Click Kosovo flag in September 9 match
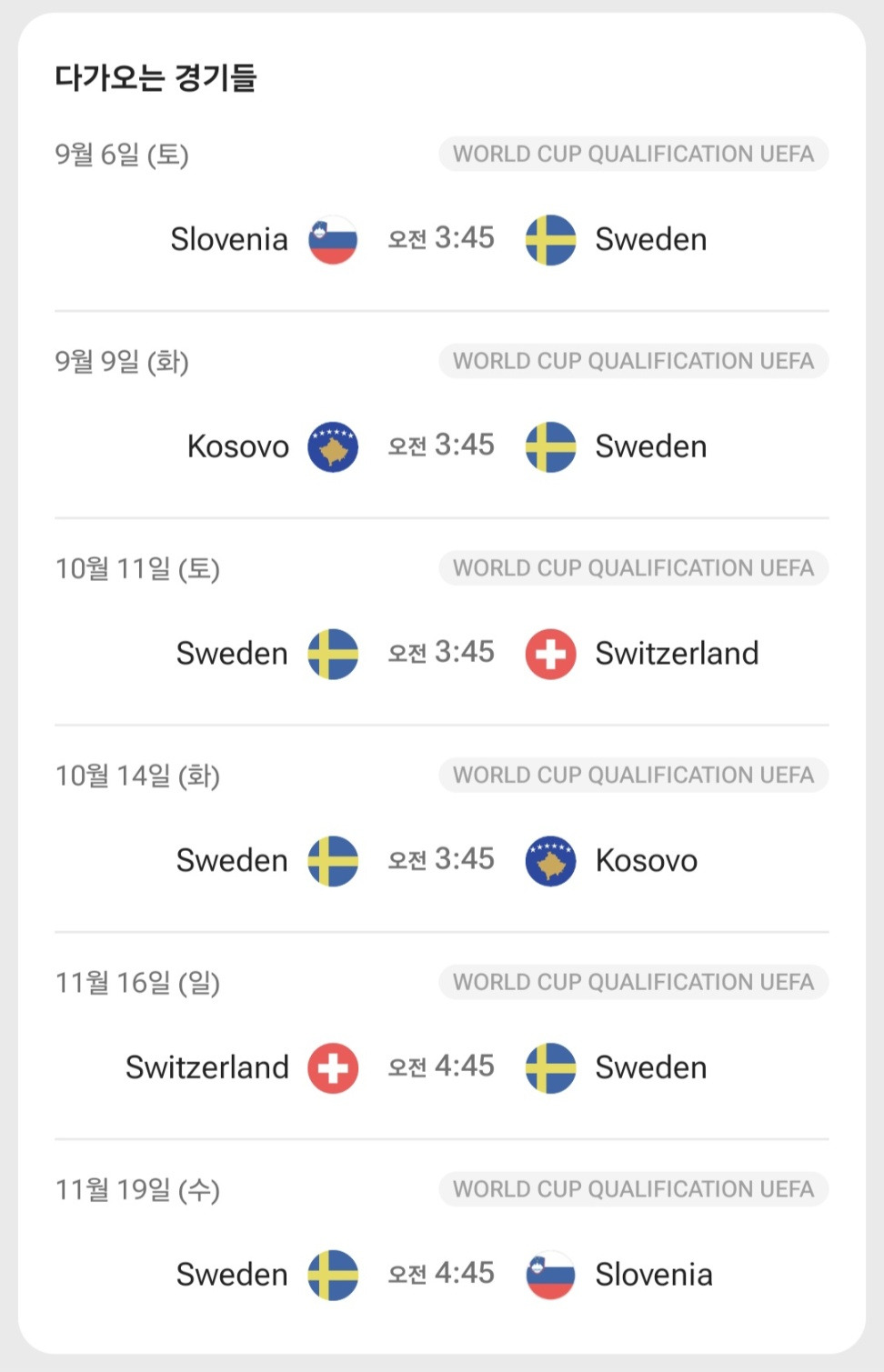Image resolution: width=884 pixels, height=1372 pixels. [333, 447]
